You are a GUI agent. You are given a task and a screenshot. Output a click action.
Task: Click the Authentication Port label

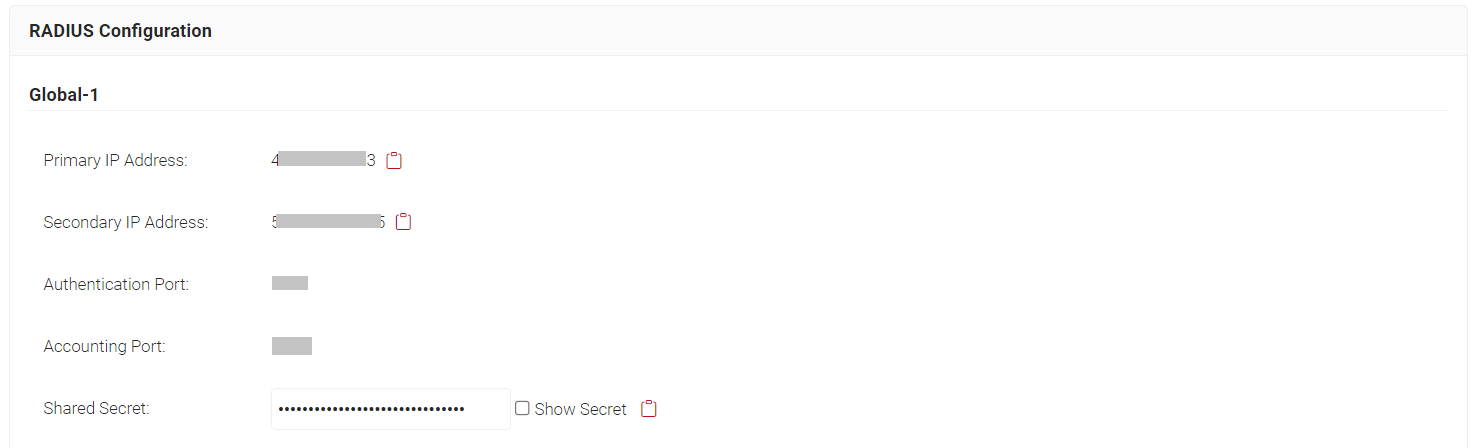coord(116,284)
